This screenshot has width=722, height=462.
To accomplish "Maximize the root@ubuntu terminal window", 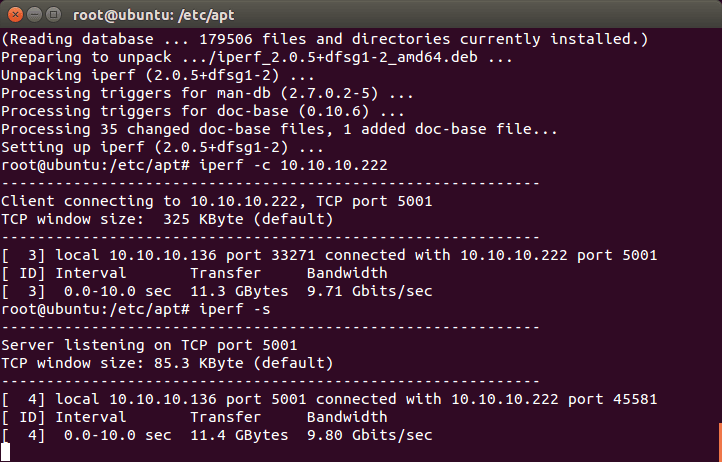I will pos(52,15).
